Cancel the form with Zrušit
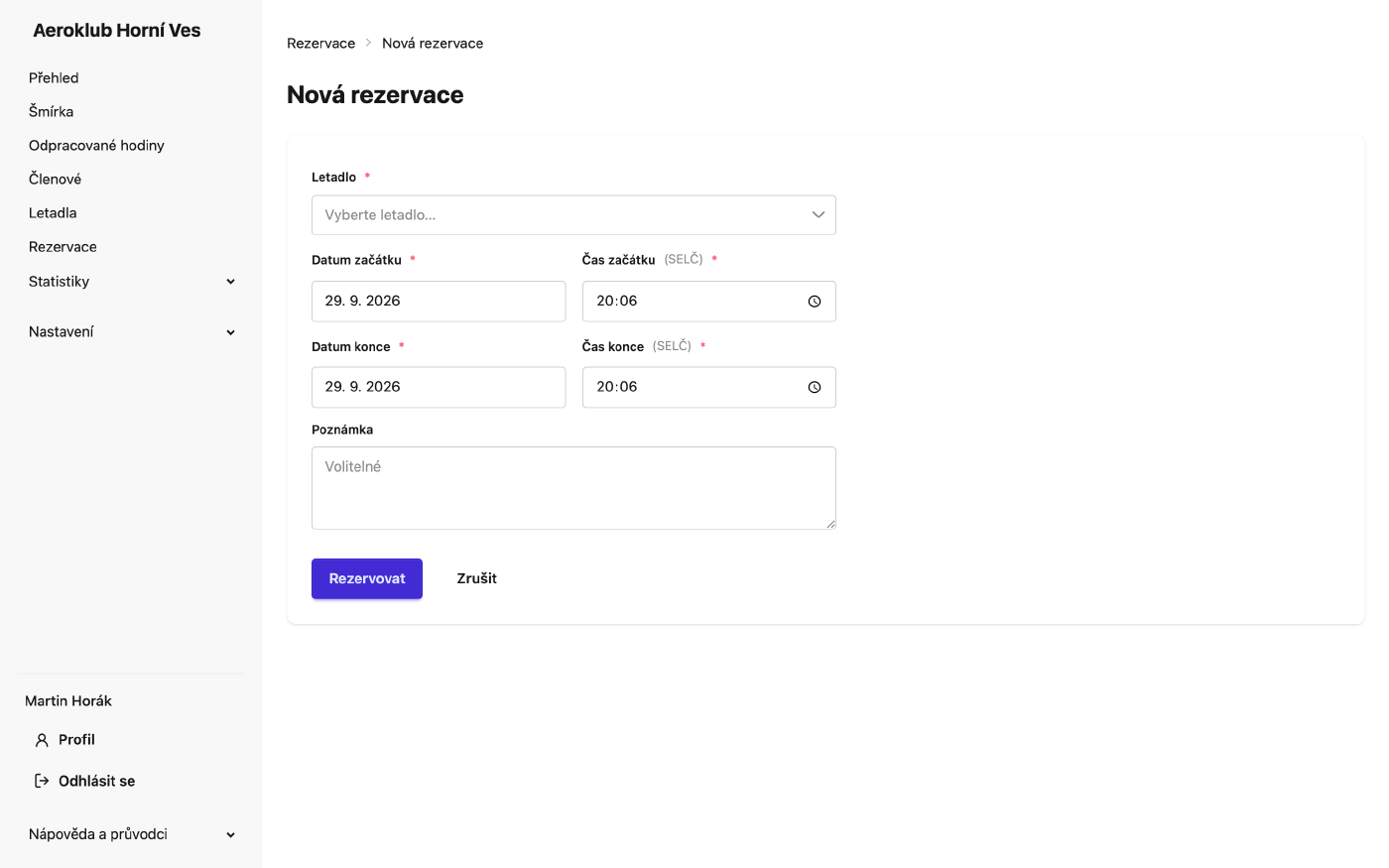This screenshot has height=868, width=1389. tap(477, 579)
